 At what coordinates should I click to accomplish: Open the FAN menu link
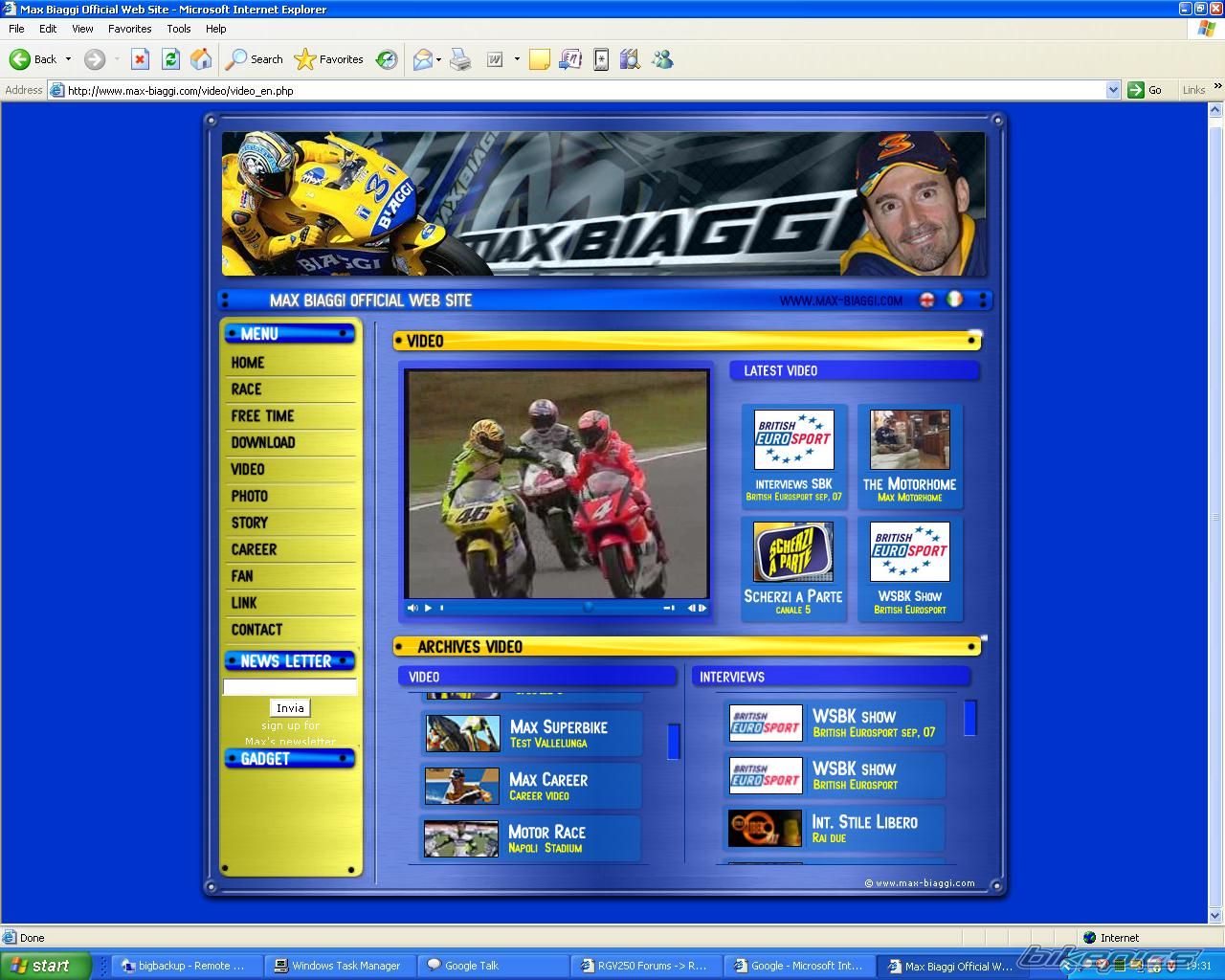click(x=242, y=577)
